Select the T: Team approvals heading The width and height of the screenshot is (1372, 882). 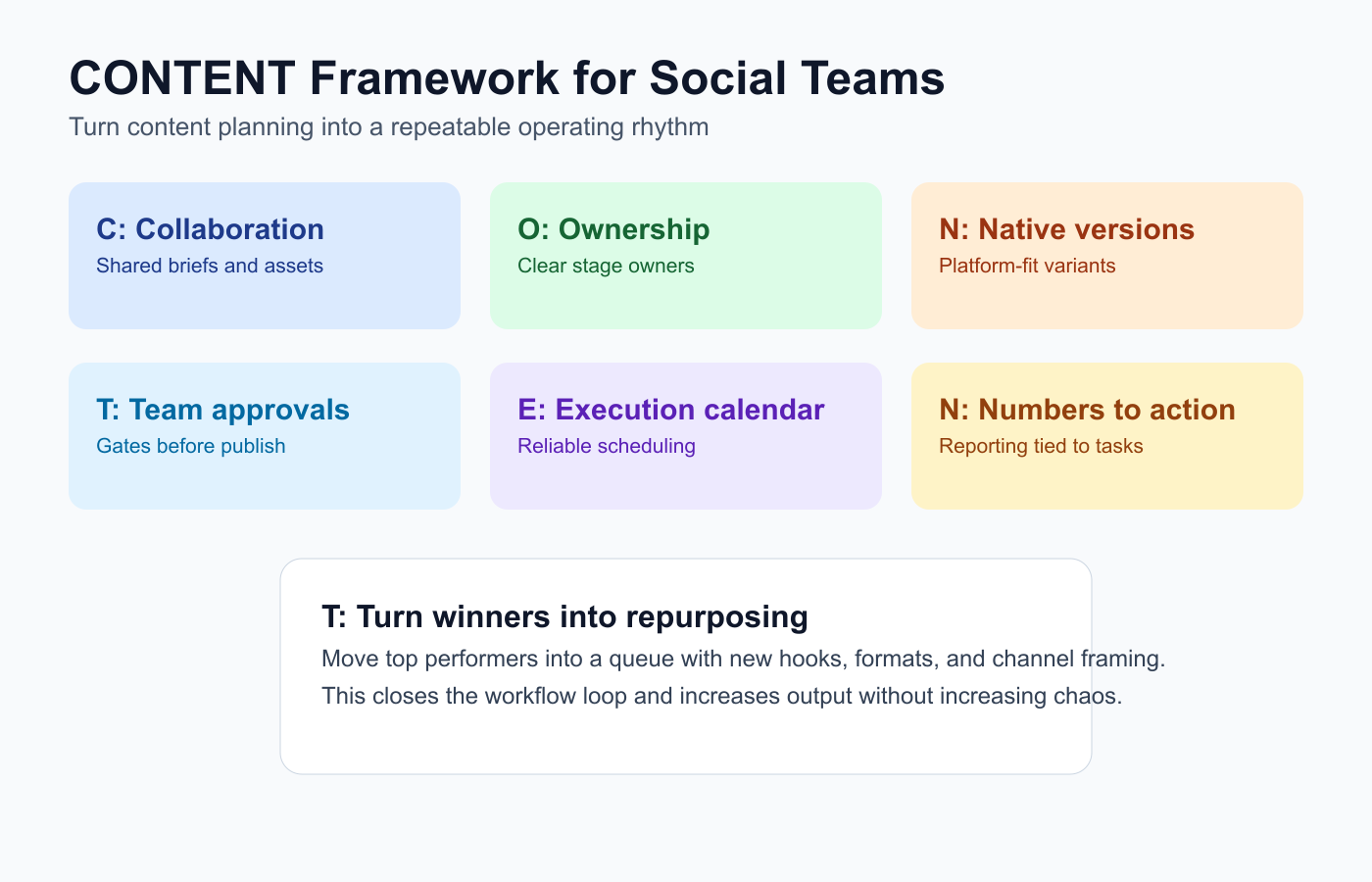pyautogui.click(x=222, y=410)
